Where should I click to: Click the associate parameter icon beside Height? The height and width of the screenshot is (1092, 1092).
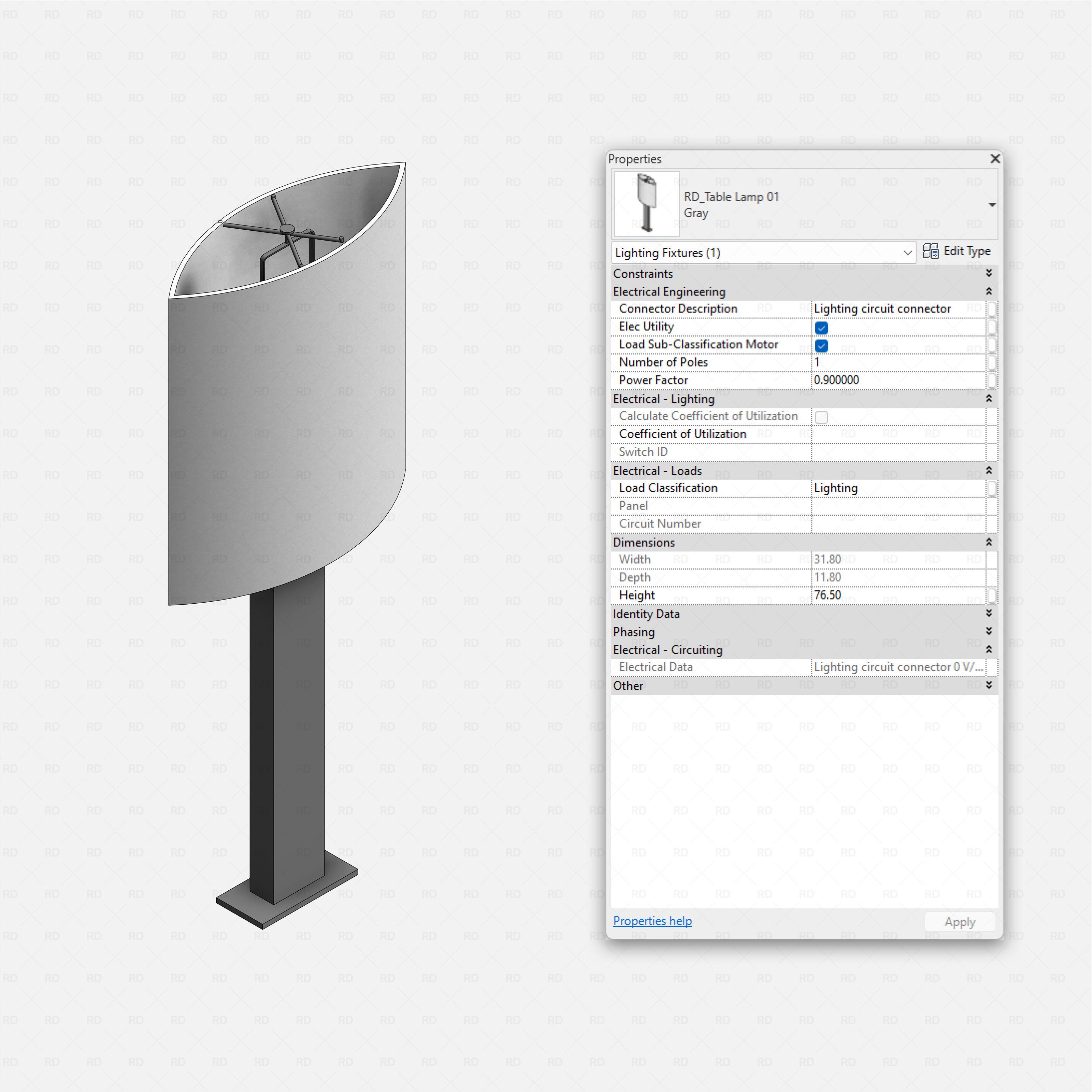992,595
